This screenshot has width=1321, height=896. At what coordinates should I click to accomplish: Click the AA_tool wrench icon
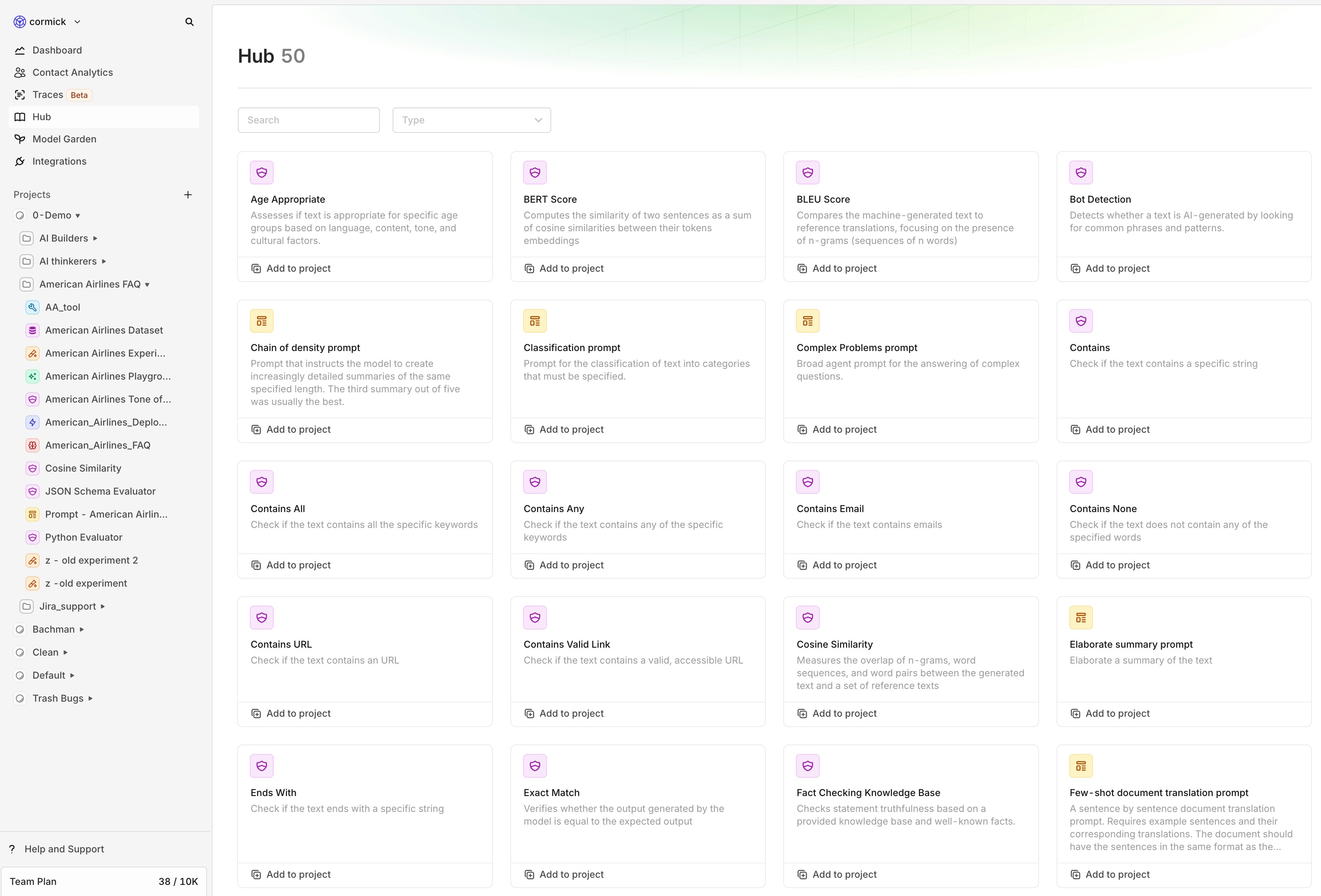[33, 307]
